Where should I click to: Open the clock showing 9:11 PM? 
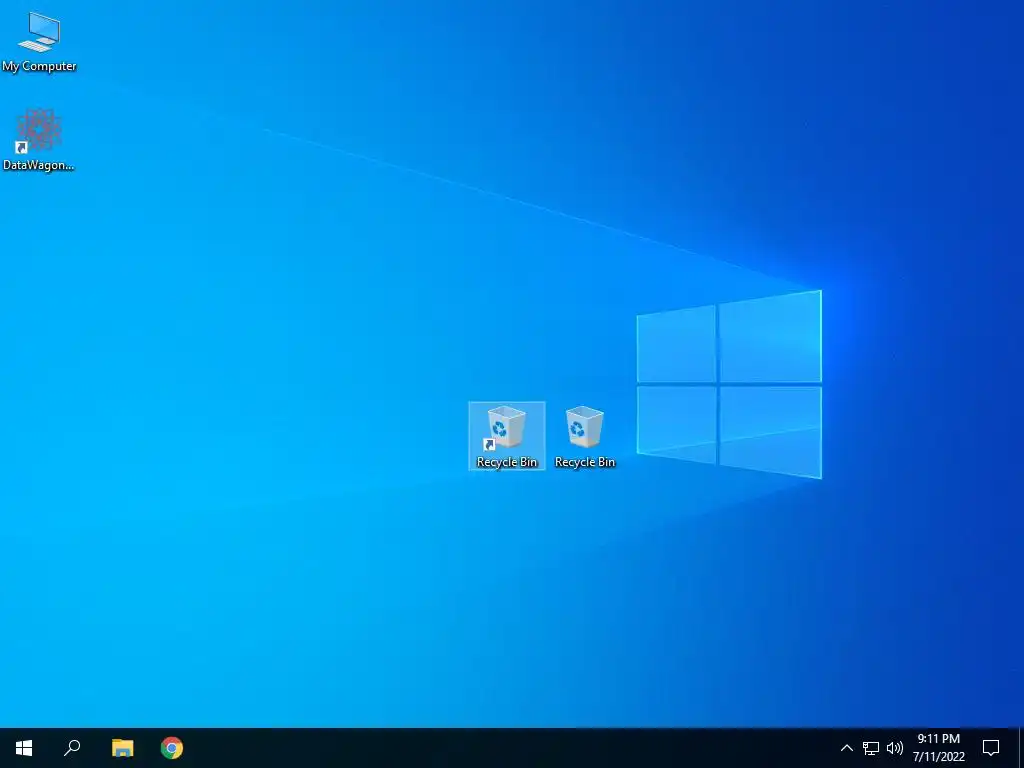click(x=938, y=748)
